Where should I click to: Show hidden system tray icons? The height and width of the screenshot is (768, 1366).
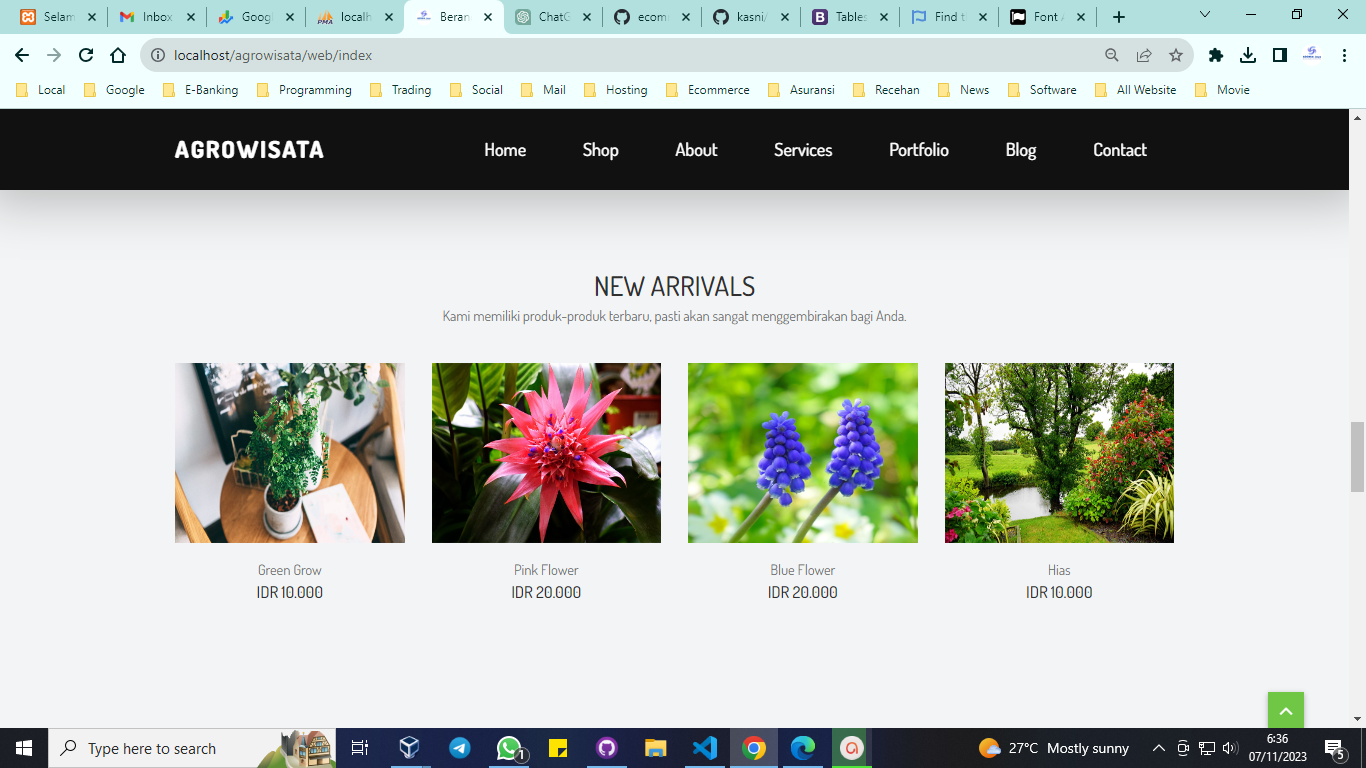[x=1159, y=748]
